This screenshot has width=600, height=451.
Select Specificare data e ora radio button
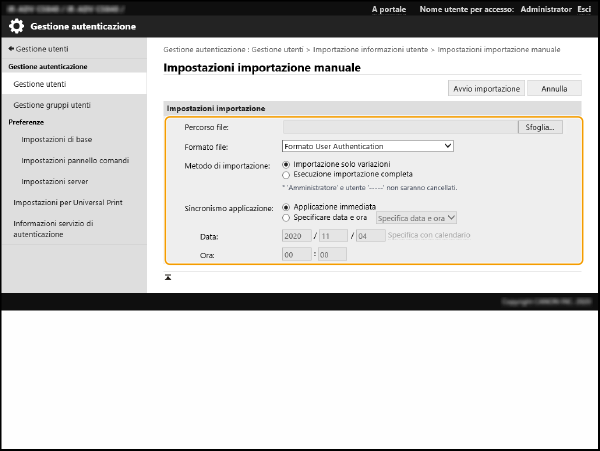pyautogui.click(x=287, y=217)
